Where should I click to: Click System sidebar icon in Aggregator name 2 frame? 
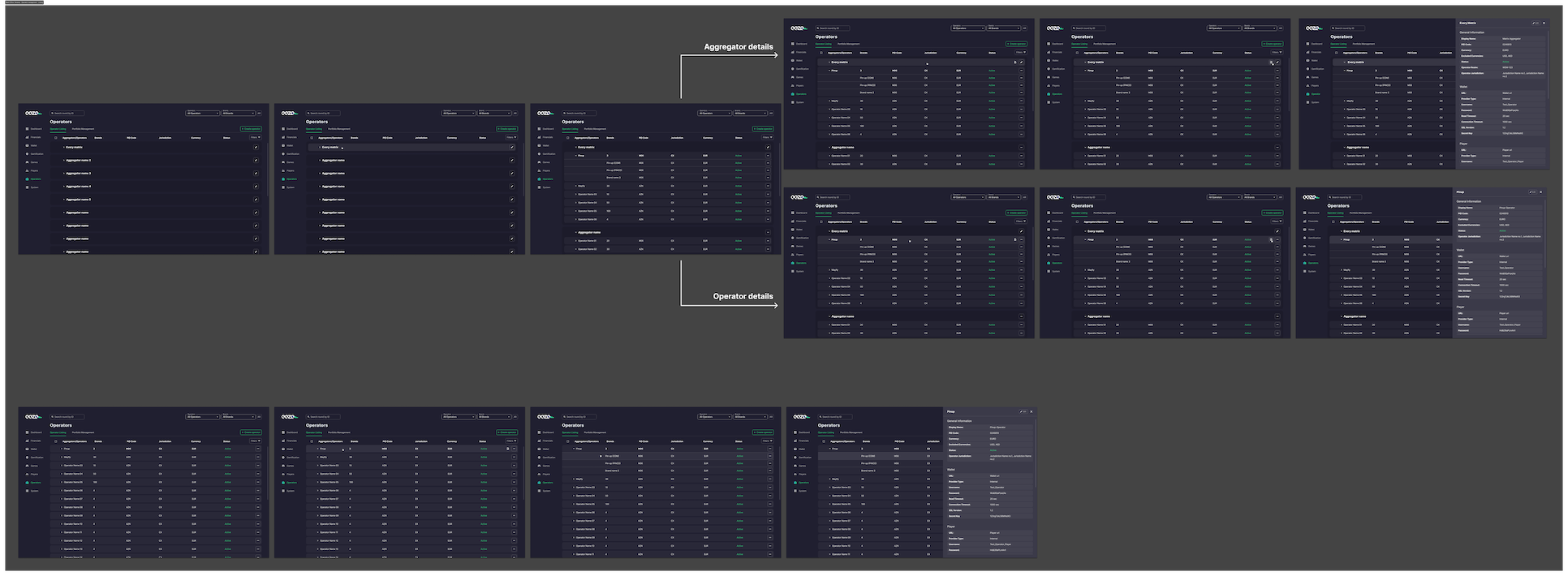[x=27, y=187]
